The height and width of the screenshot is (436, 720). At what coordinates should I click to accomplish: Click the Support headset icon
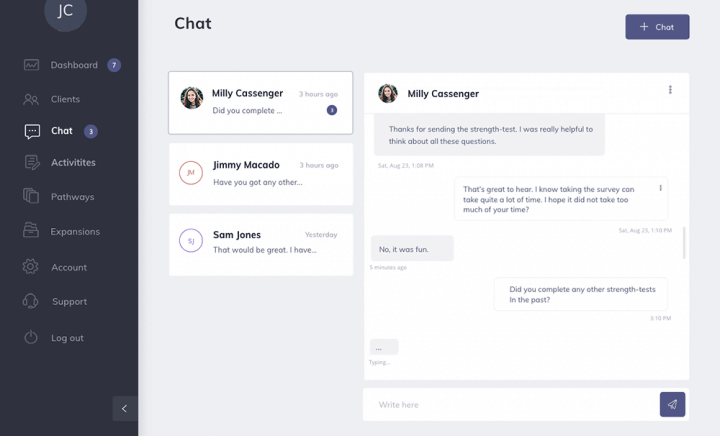click(30, 301)
